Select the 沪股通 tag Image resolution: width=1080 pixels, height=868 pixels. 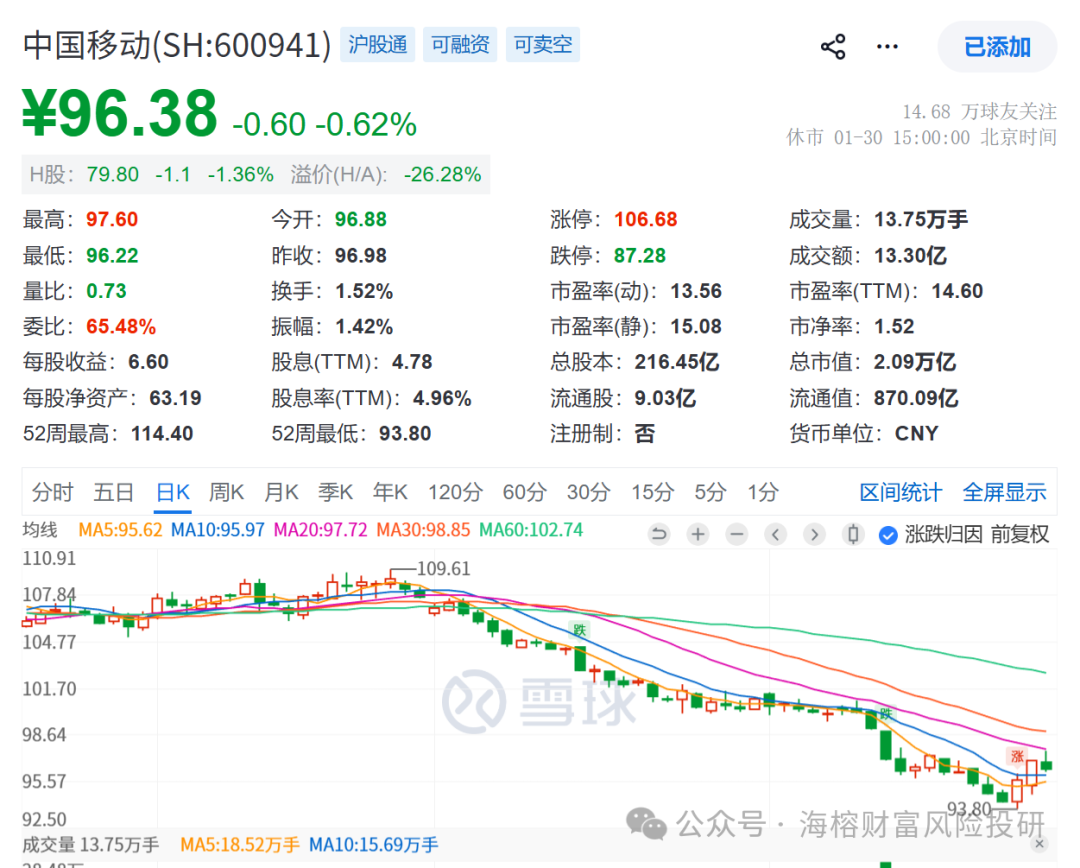coord(377,45)
